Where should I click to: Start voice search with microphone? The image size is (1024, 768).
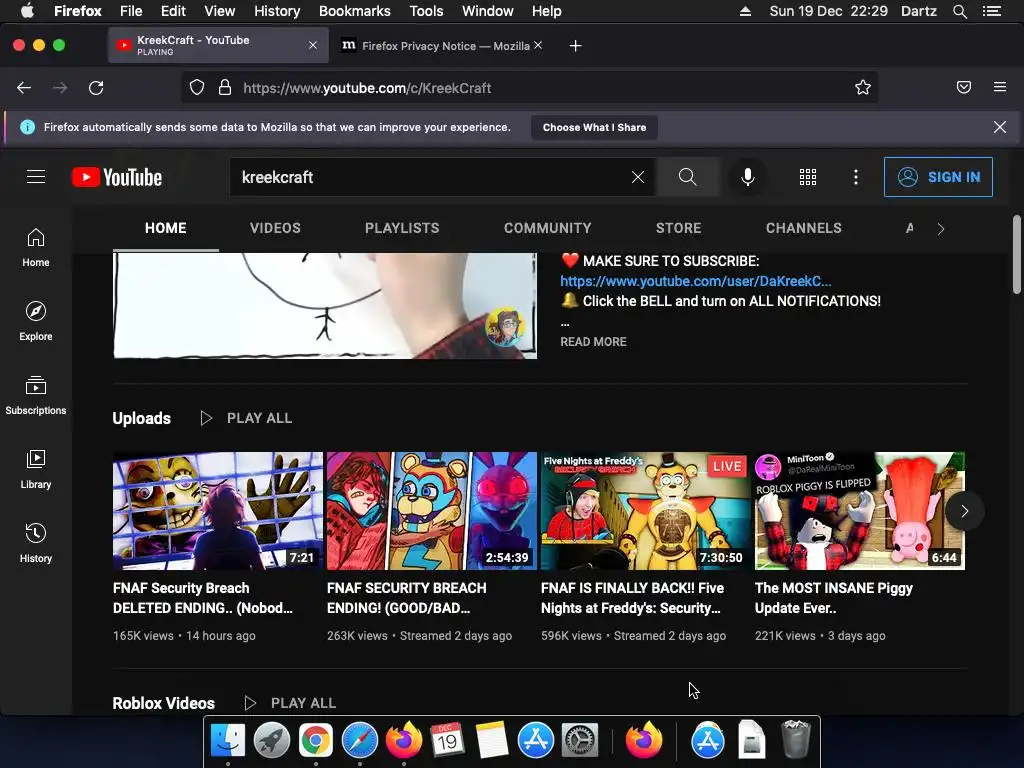pyautogui.click(x=748, y=177)
